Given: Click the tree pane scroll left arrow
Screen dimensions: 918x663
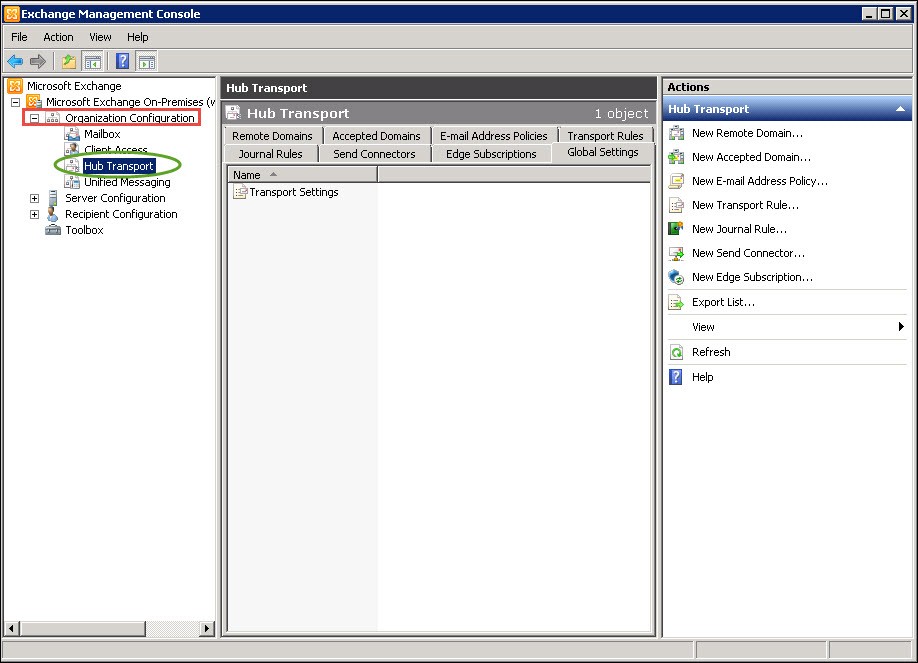Looking at the screenshot, I should (11, 628).
